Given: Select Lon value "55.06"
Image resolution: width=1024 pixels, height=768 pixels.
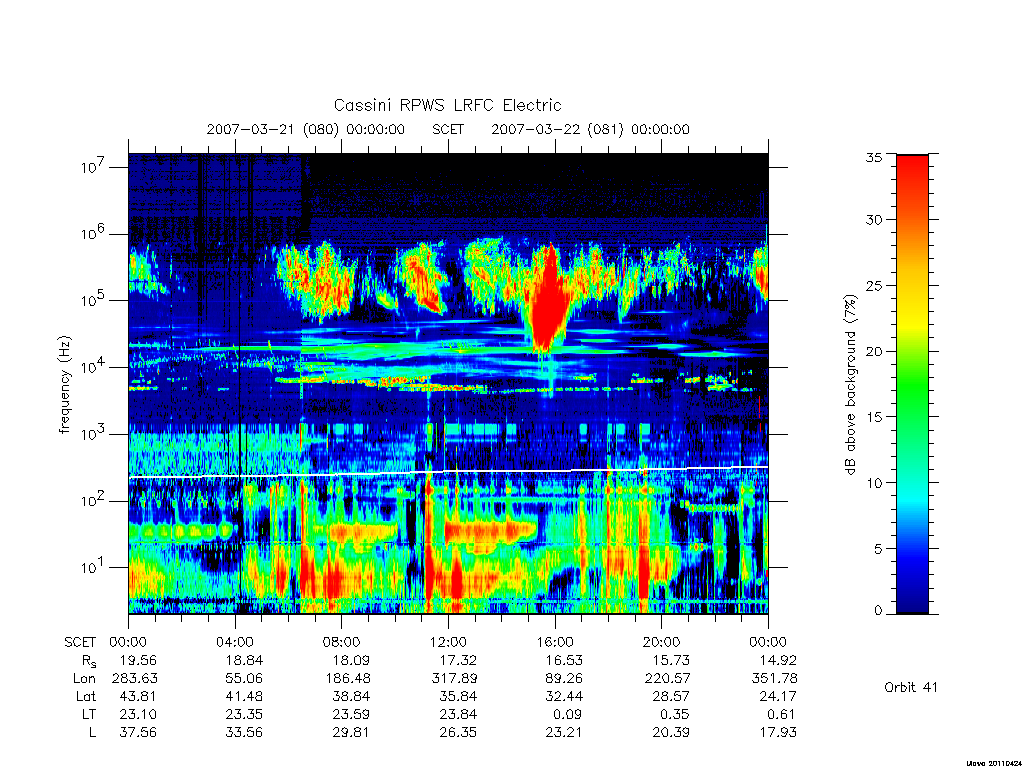Looking at the screenshot, I should (x=244, y=679).
